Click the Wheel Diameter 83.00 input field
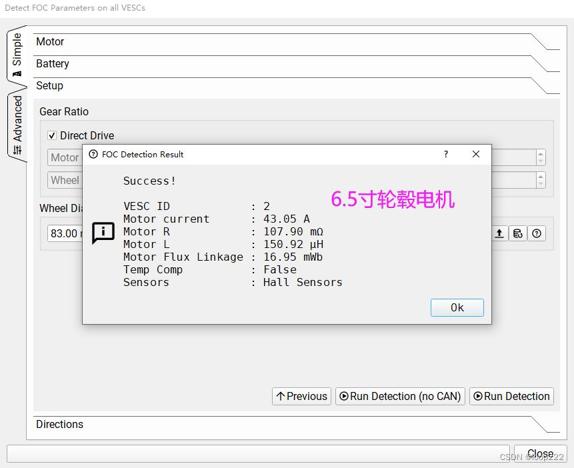The width and height of the screenshot is (574, 468). (x=65, y=233)
